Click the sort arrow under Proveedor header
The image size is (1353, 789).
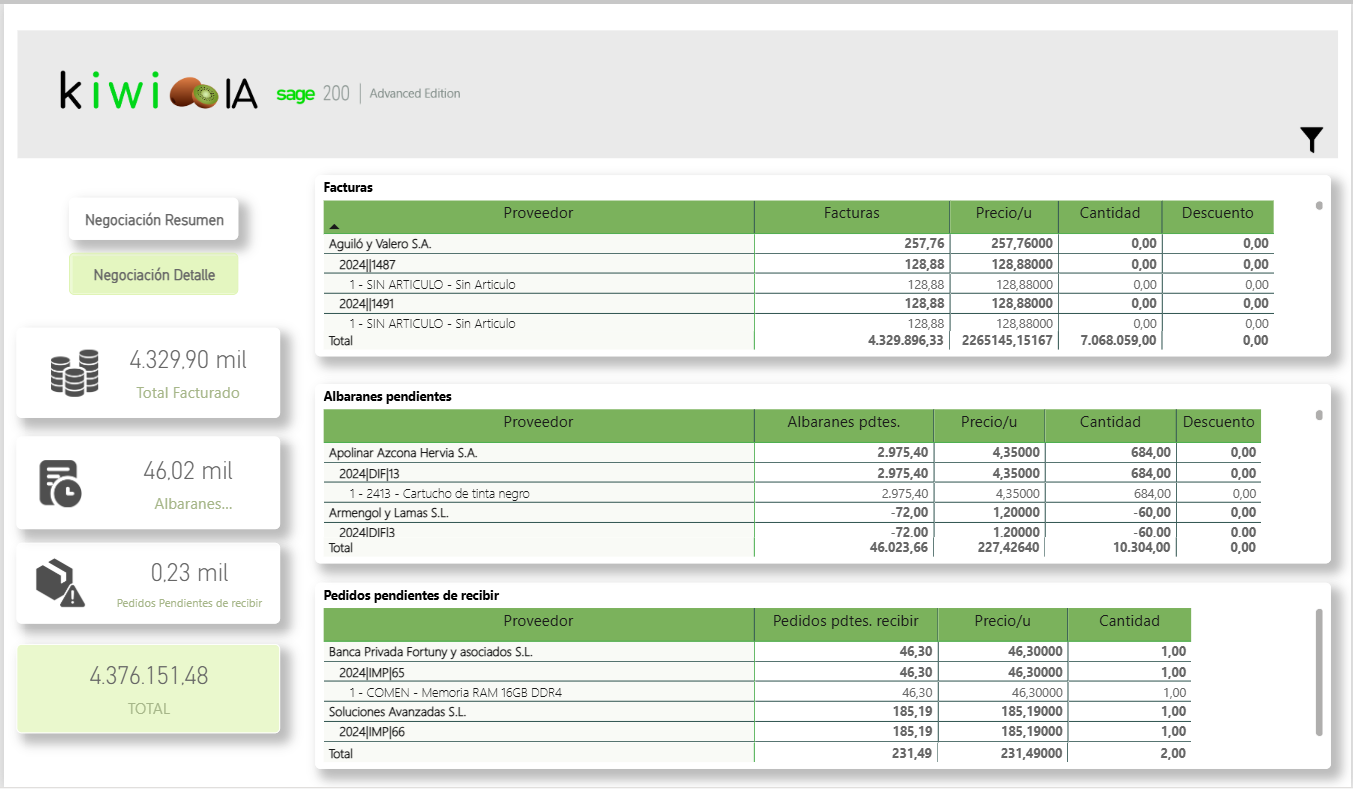tap(334, 227)
